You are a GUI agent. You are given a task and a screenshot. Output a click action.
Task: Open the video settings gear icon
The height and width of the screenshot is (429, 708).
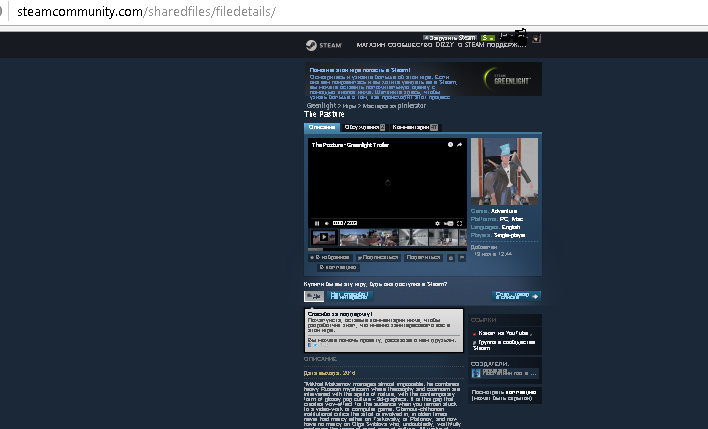tap(437, 223)
